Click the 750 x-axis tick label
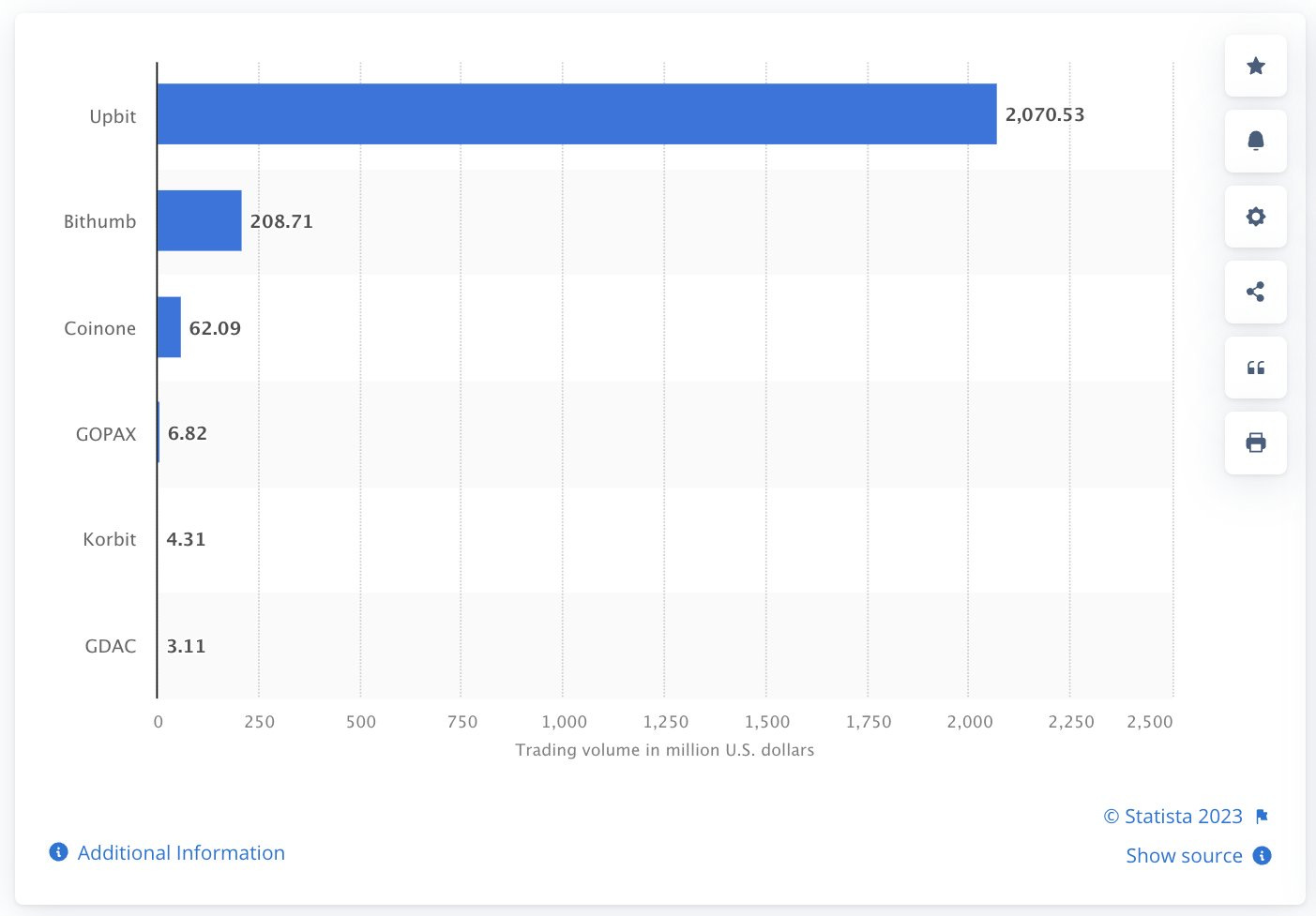Screen dimensions: 1316x916 462,722
